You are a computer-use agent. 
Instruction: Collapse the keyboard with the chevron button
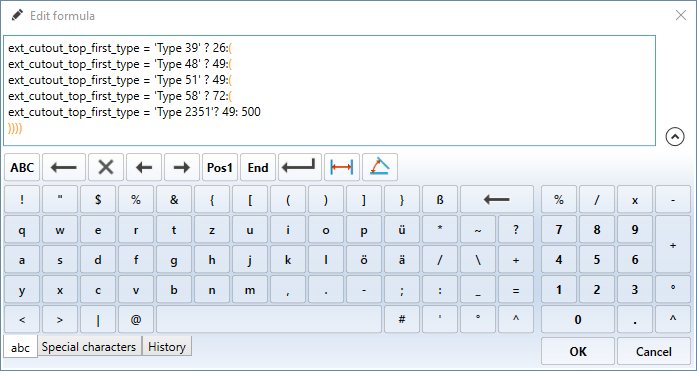click(x=675, y=137)
